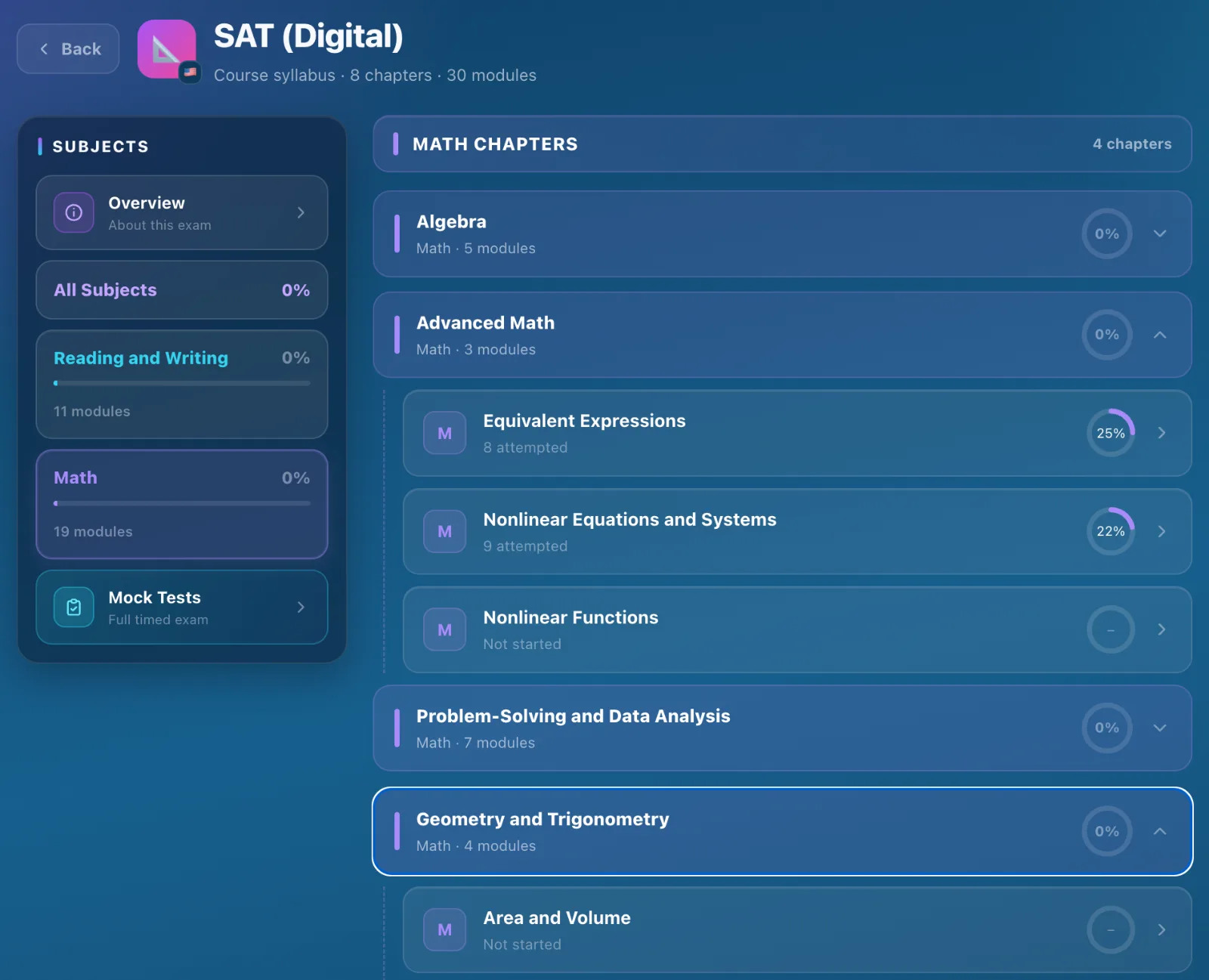Open Nonlinear Equations and Systems module
This screenshot has height=980, width=1209.
pyautogui.click(x=797, y=532)
